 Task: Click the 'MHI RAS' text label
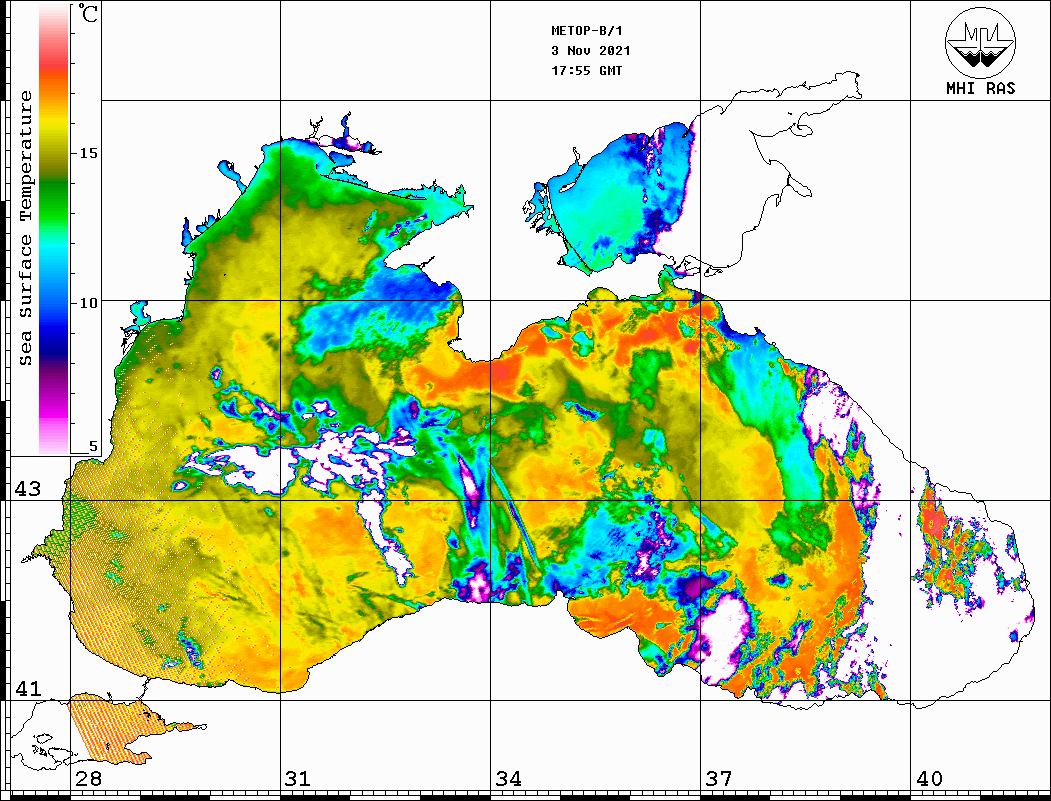(981, 88)
